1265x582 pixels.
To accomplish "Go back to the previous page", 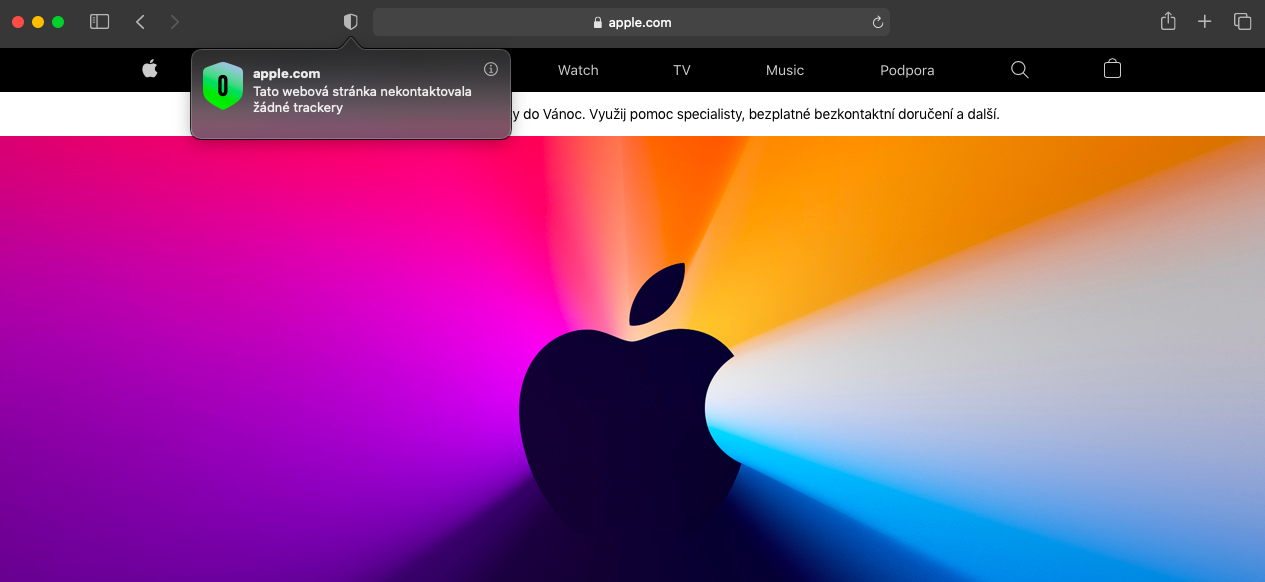I will point(140,22).
